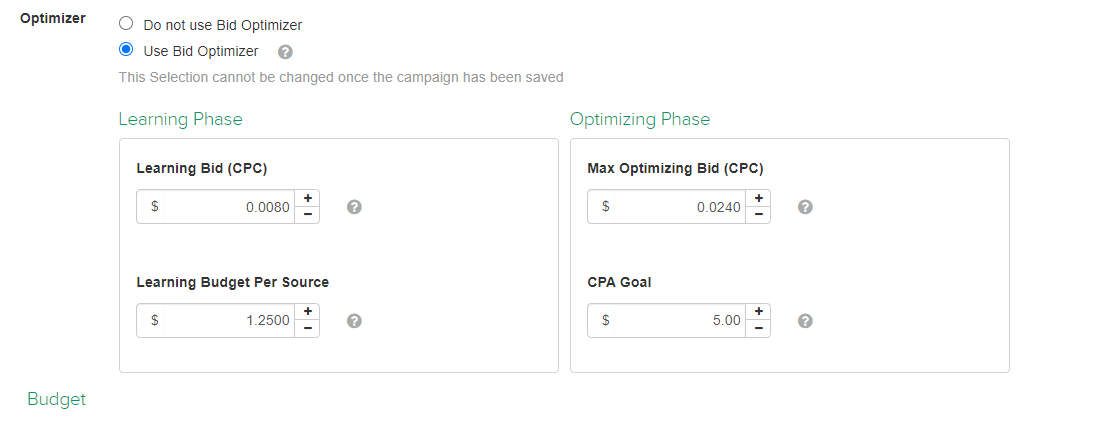The width and height of the screenshot is (1099, 431).
Task: Click the Max Optimizing Bid input field
Action: tap(679, 207)
